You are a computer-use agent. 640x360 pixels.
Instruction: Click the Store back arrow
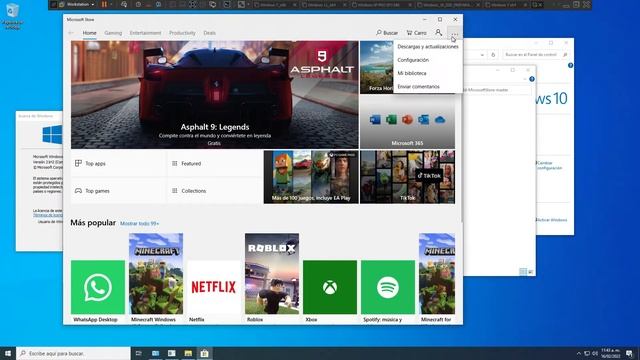pos(71,33)
